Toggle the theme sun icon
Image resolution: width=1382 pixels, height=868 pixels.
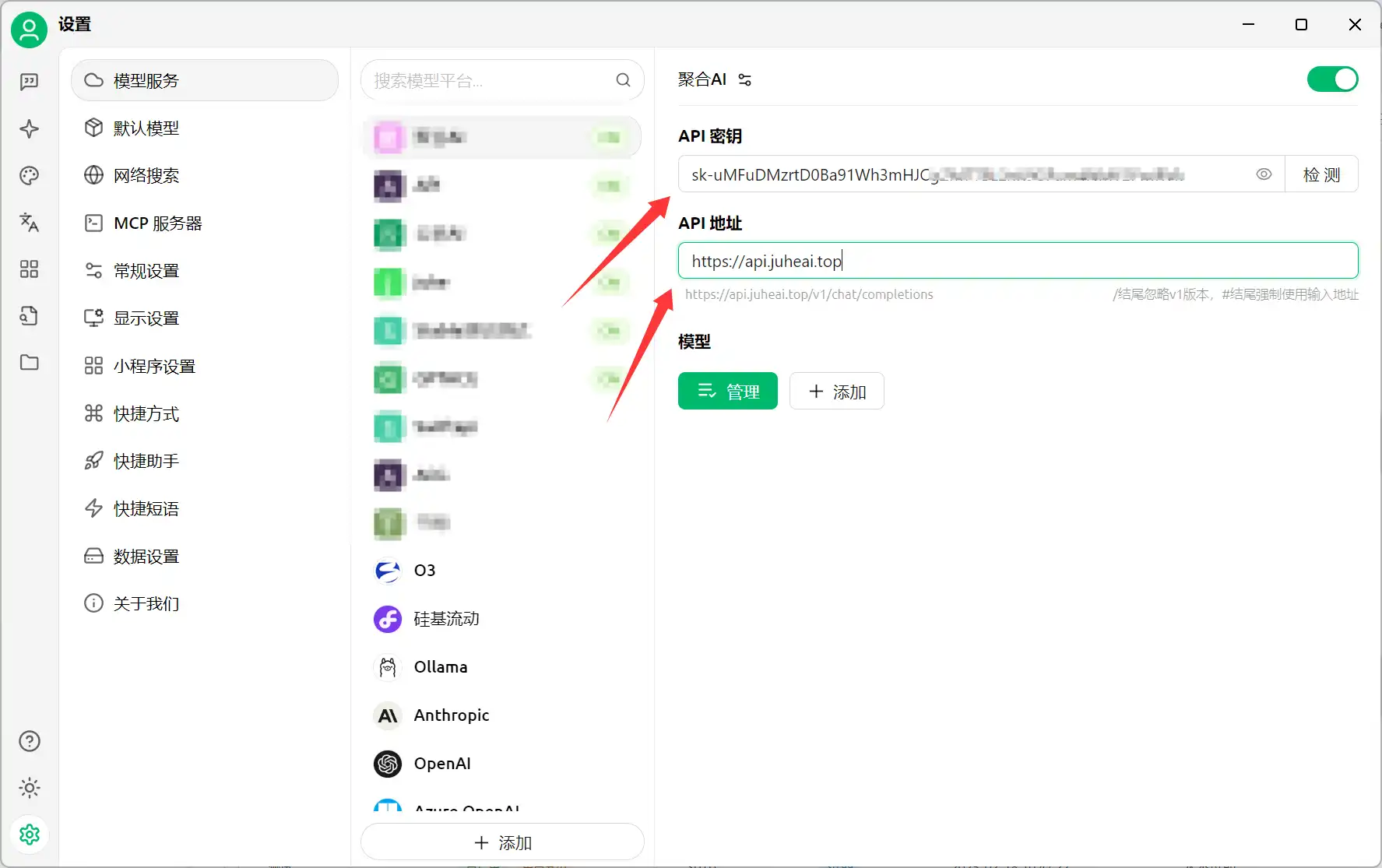point(30,788)
